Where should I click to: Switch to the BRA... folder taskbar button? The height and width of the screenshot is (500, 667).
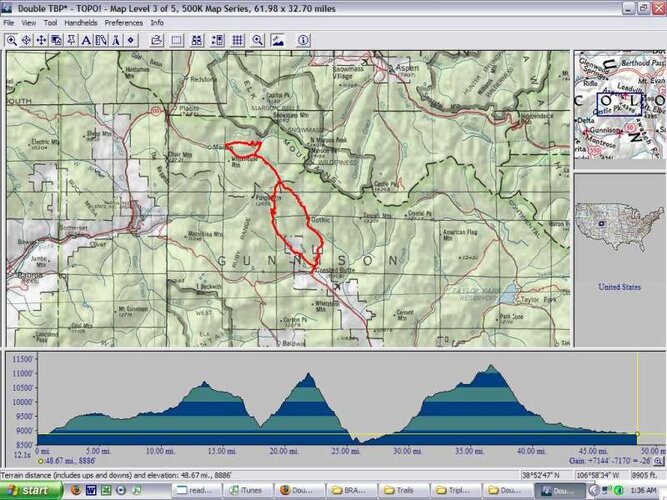pos(351,491)
